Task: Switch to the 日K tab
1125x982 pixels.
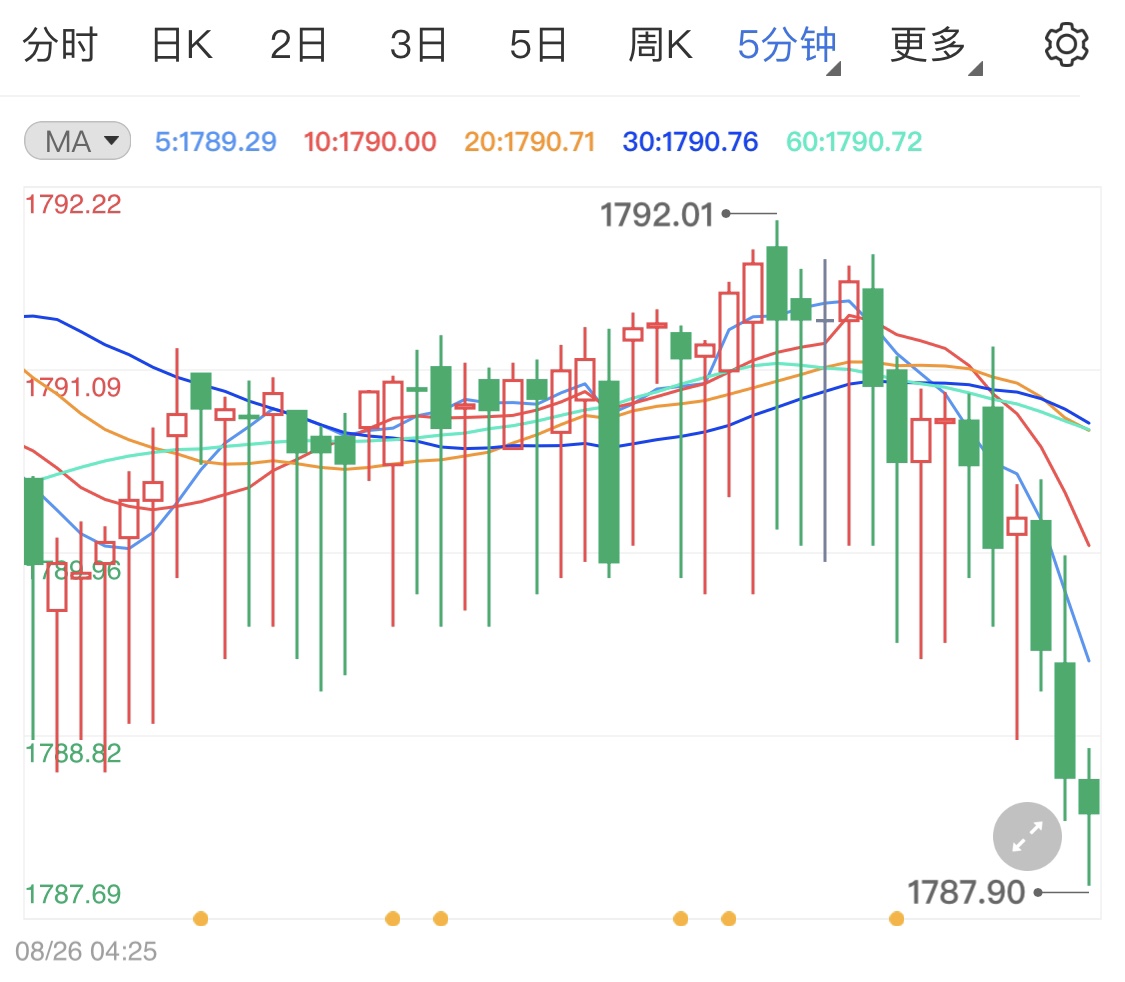Action: (182, 44)
